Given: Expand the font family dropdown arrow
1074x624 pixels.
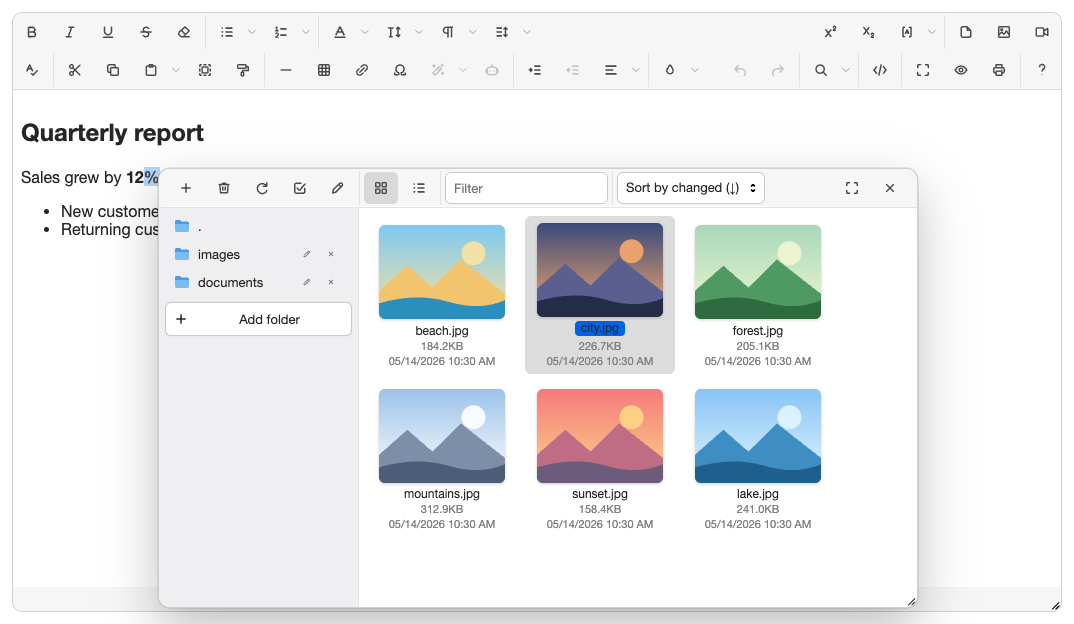Looking at the screenshot, I should tap(364, 32).
